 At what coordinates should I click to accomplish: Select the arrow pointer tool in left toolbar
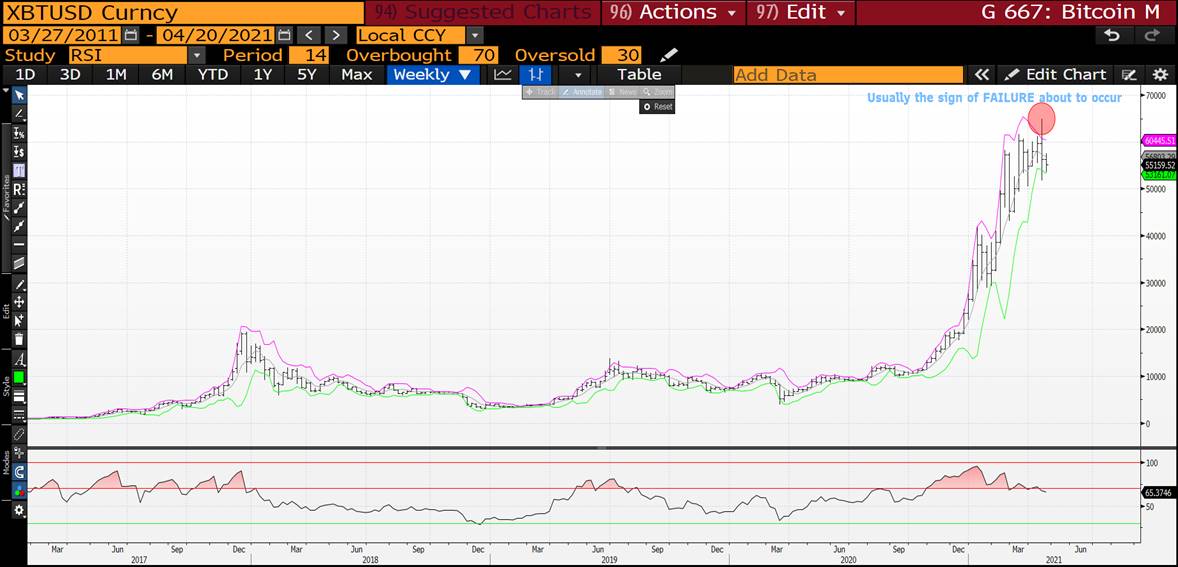20,95
